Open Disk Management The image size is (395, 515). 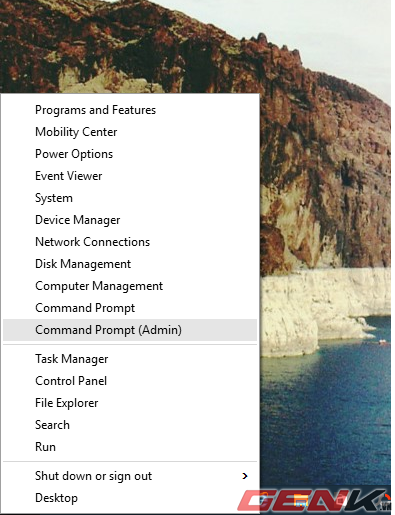point(130,264)
